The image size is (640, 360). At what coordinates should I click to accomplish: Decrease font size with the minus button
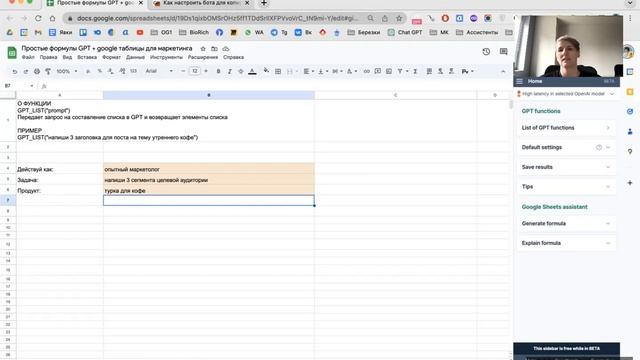(183, 71)
